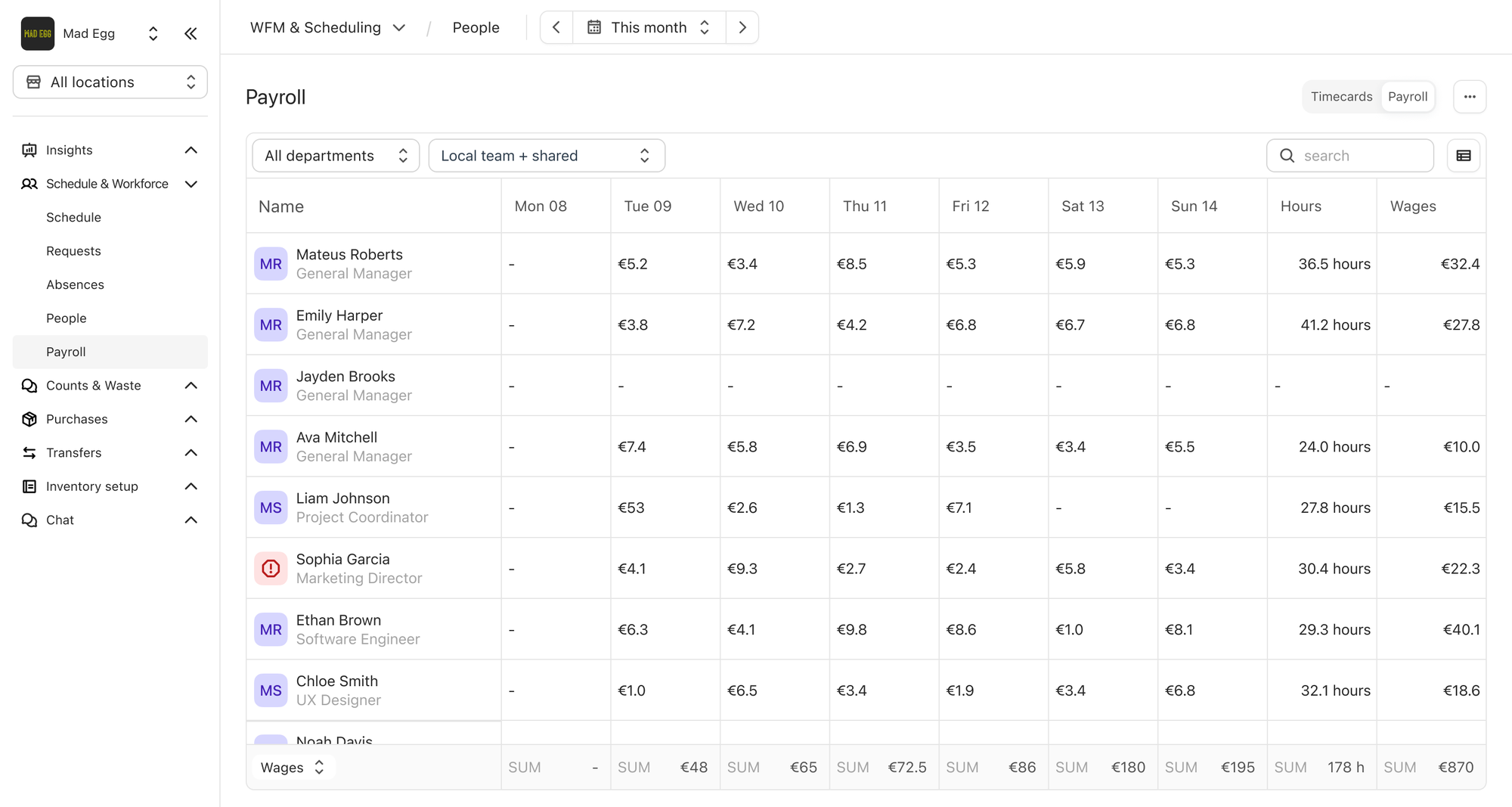The width and height of the screenshot is (1512, 807).
Task: Open Schedule in sidebar
Action: 110,218
